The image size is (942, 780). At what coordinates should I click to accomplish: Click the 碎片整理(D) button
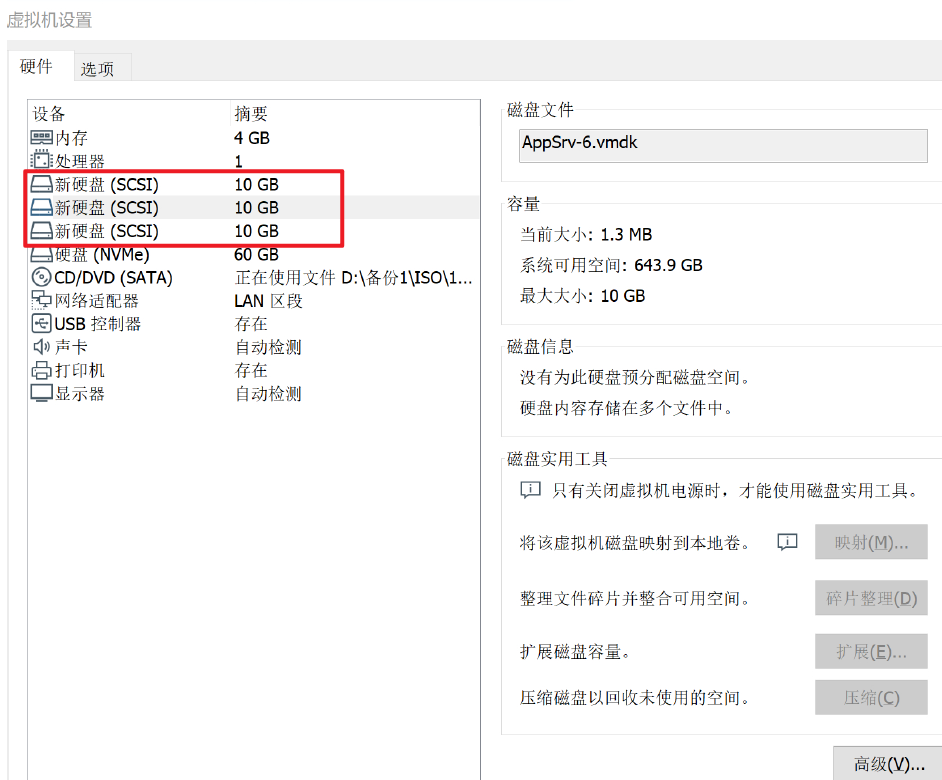871,598
